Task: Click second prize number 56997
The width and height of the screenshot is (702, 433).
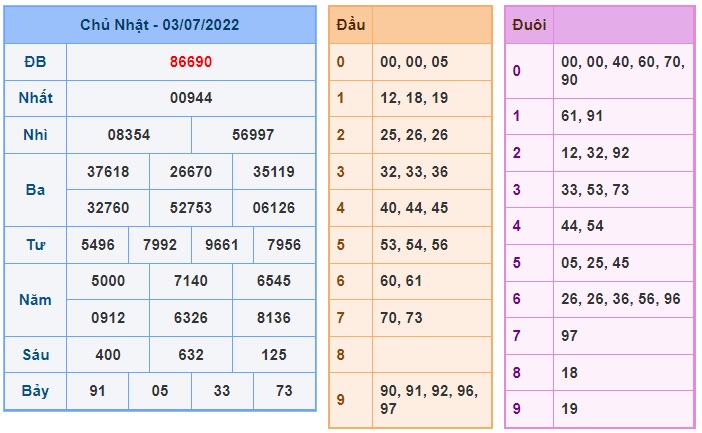Action: click(253, 135)
